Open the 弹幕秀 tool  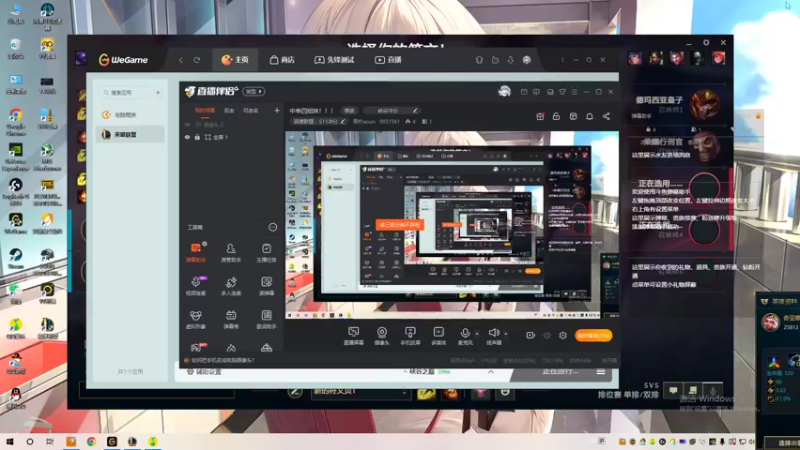pyautogui.click(x=231, y=319)
